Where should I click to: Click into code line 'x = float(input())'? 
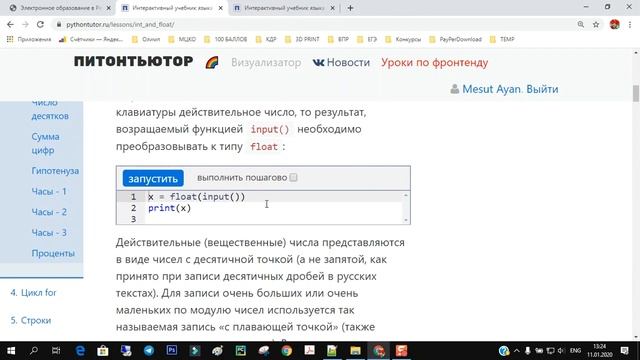click(x=196, y=197)
